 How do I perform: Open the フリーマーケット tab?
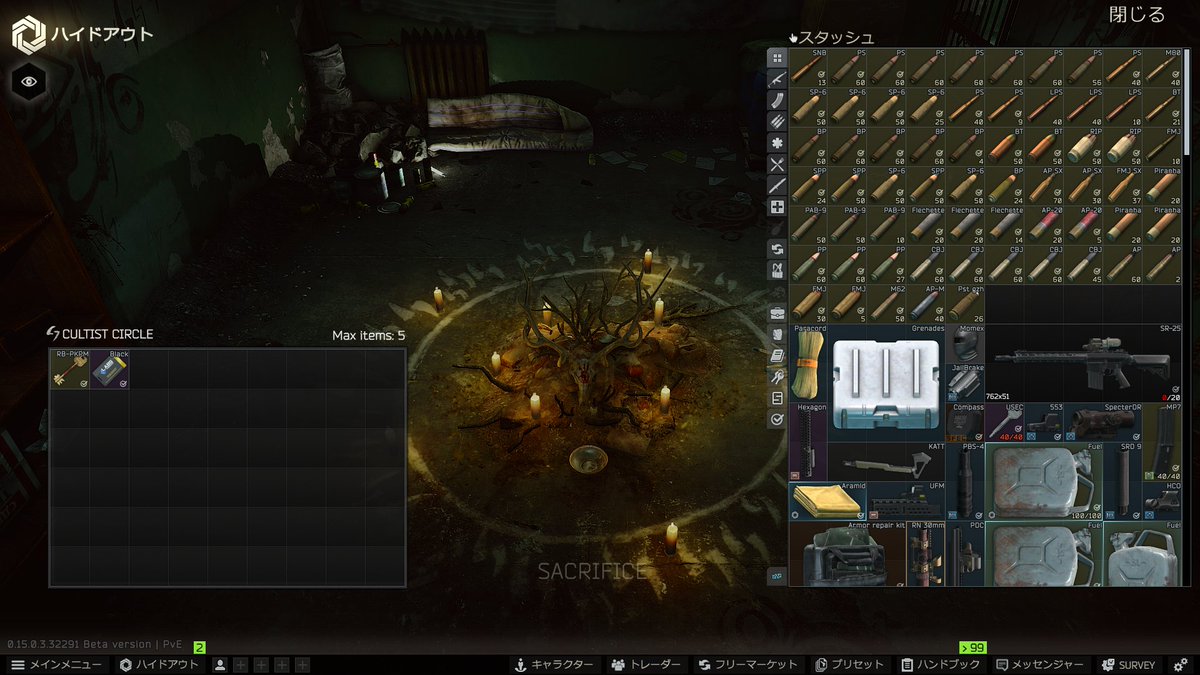(748, 665)
